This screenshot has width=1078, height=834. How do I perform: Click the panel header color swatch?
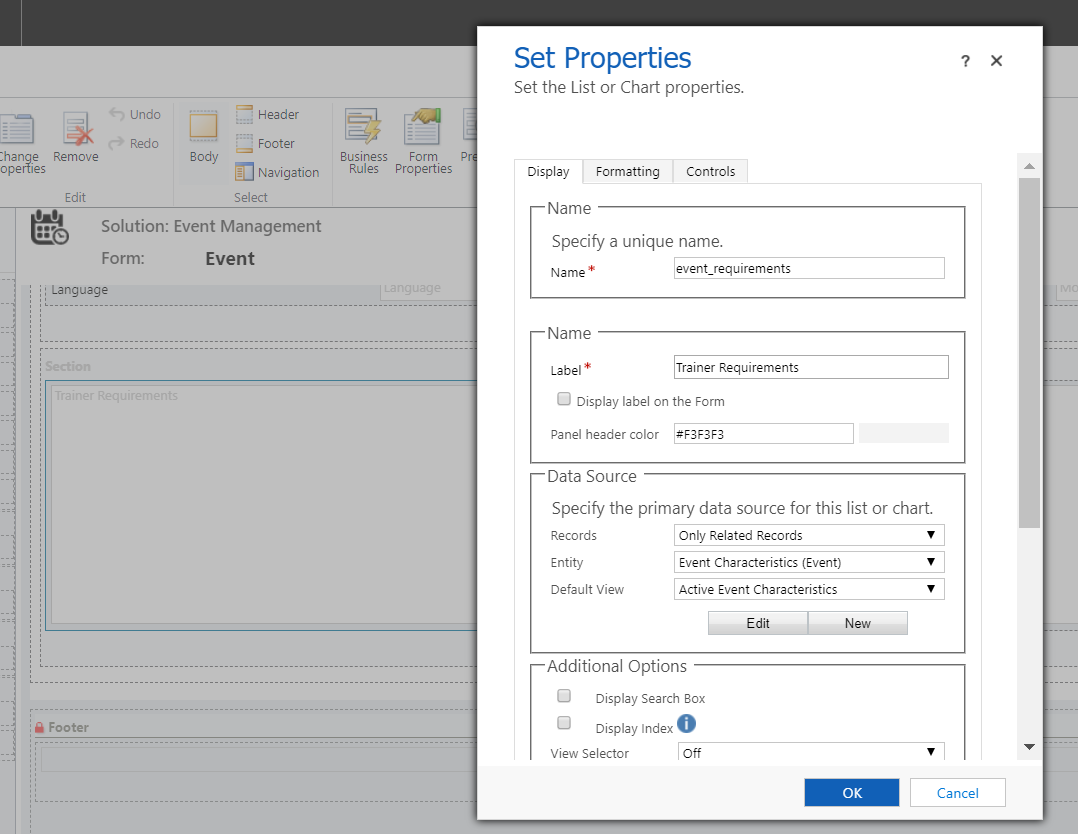point(903,433)
